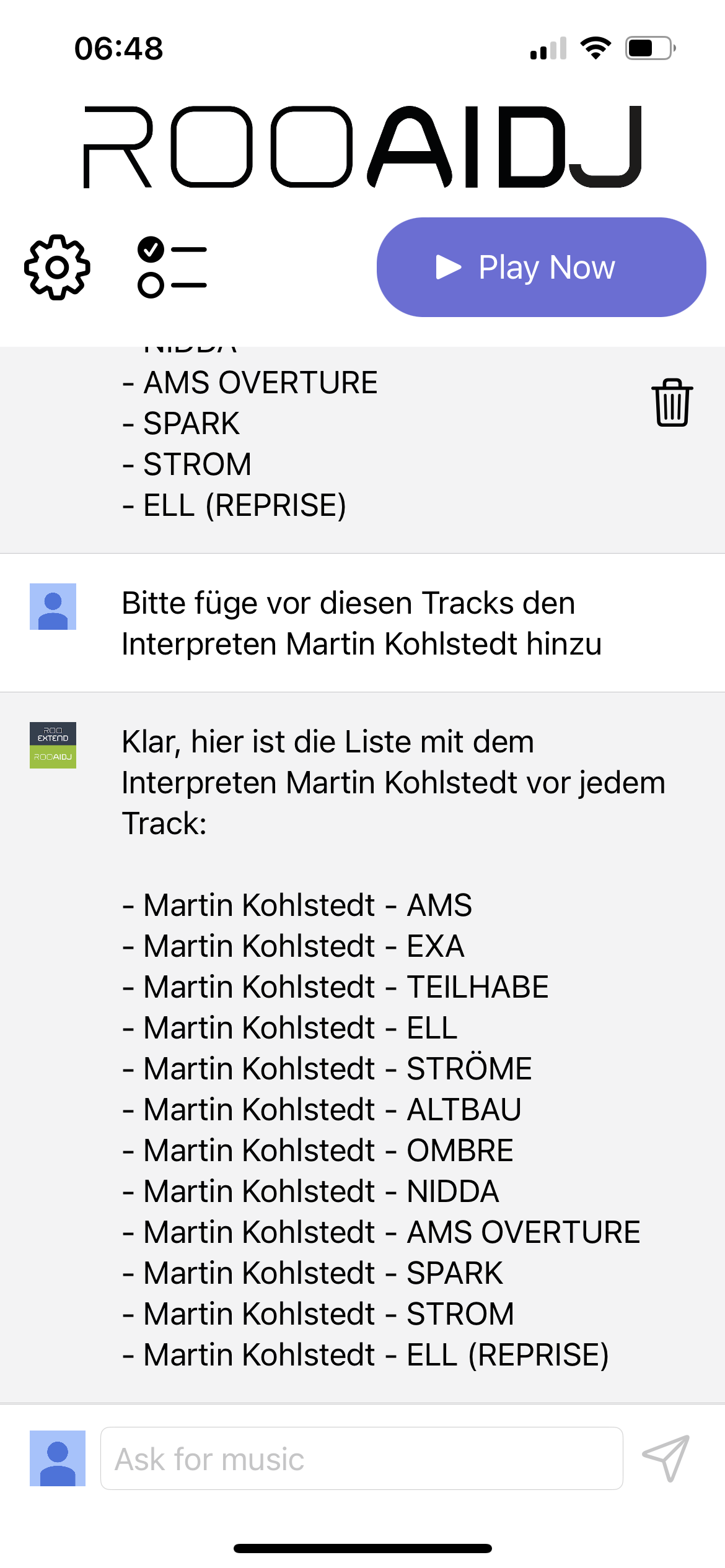Tap the ROOAIDJ logo header

click(362, 146)
